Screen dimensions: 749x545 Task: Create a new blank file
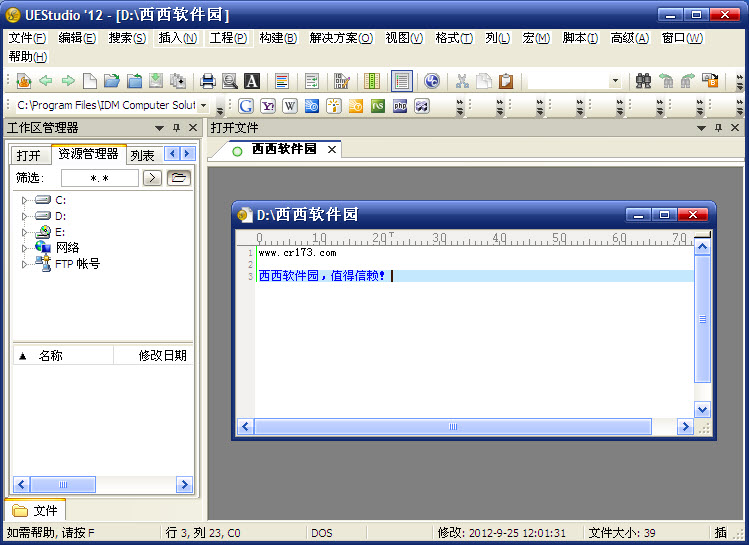click(x=89, y=81)
